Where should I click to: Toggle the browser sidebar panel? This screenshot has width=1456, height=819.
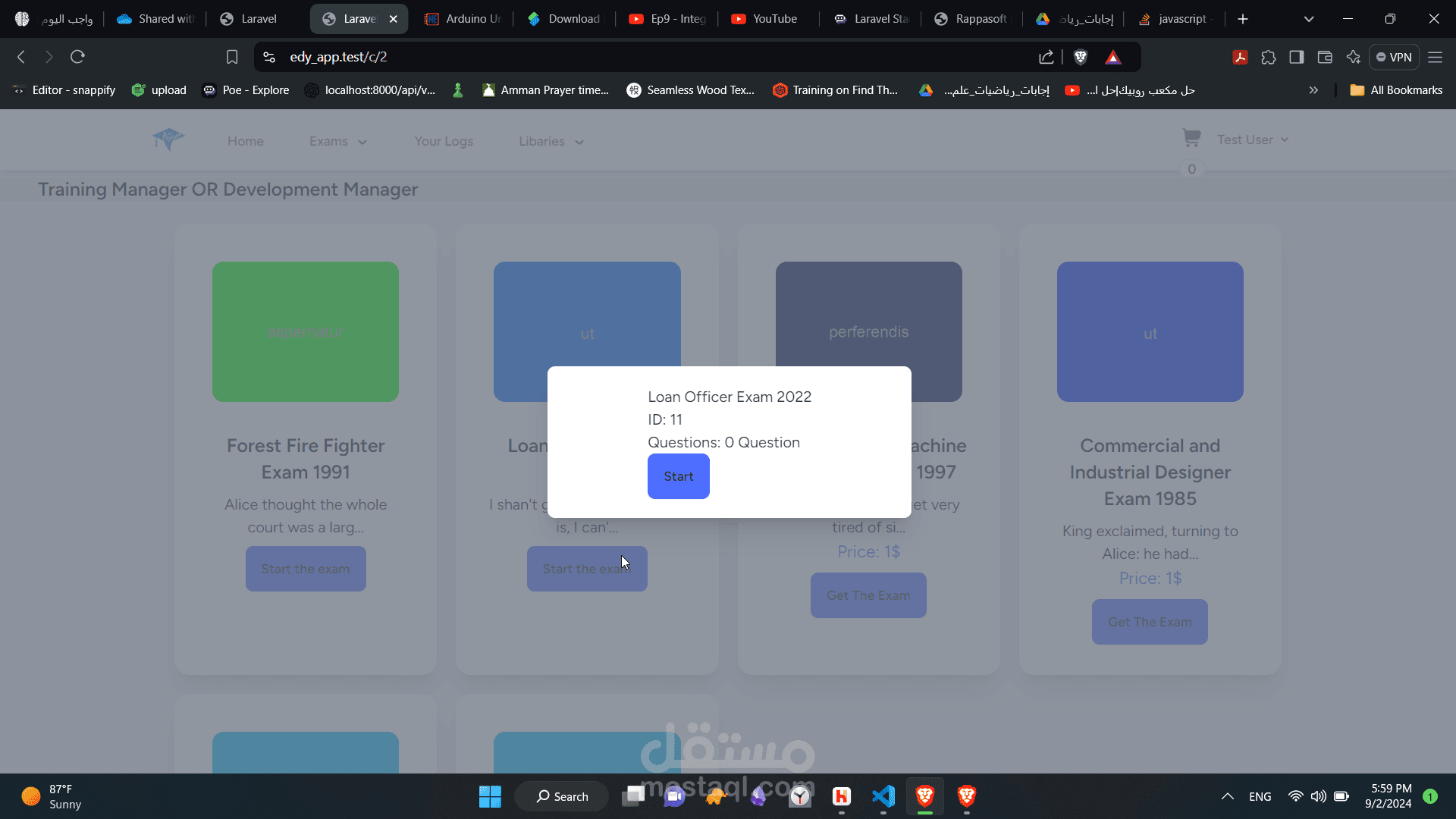tap(1297, 57)
